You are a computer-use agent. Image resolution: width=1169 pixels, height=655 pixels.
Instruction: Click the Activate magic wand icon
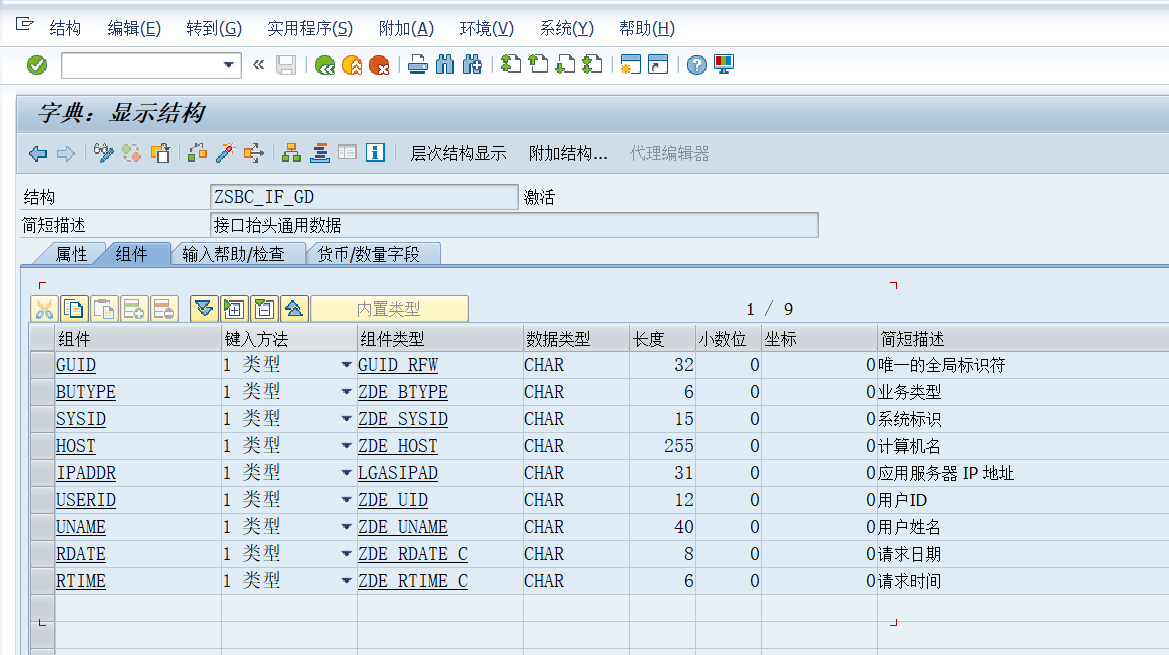point(225,154)
